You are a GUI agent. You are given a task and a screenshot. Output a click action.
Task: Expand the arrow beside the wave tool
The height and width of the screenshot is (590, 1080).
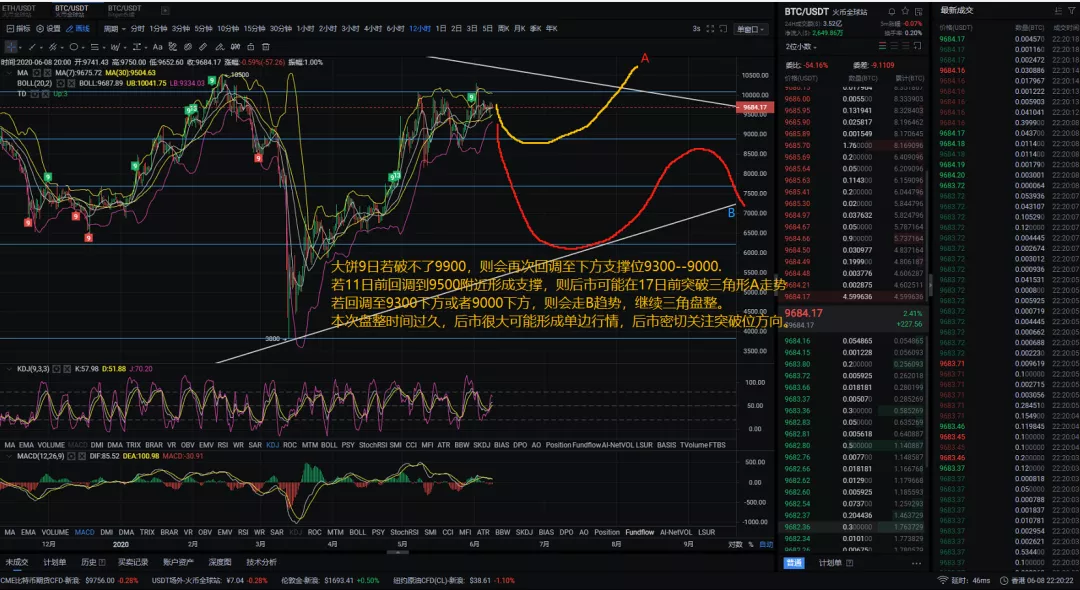point(125,48)
